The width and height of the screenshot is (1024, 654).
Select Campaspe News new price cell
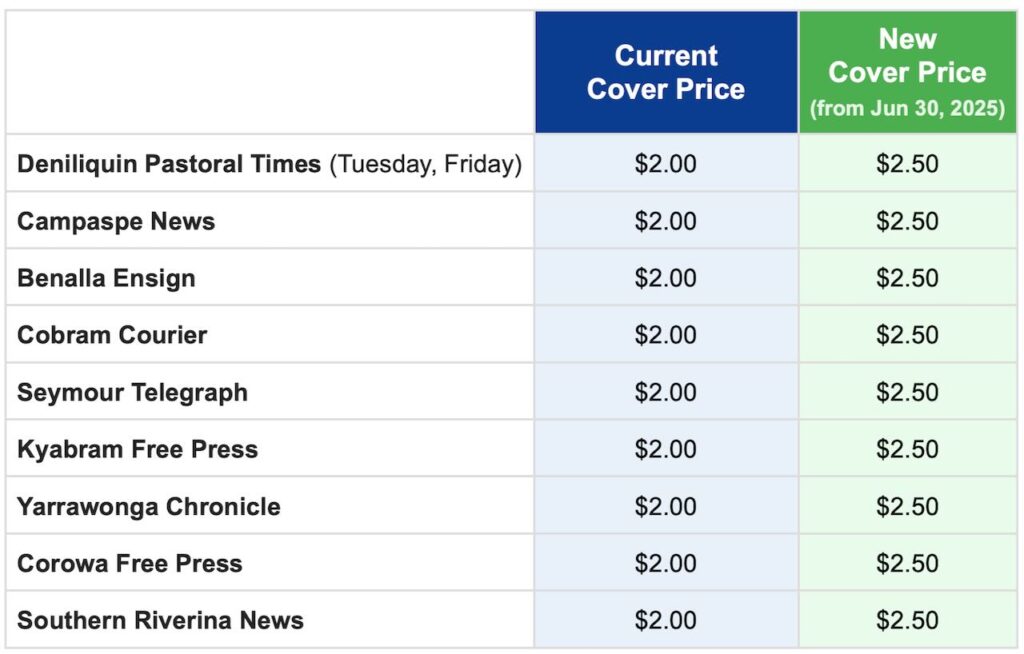(x=907, y=221)
